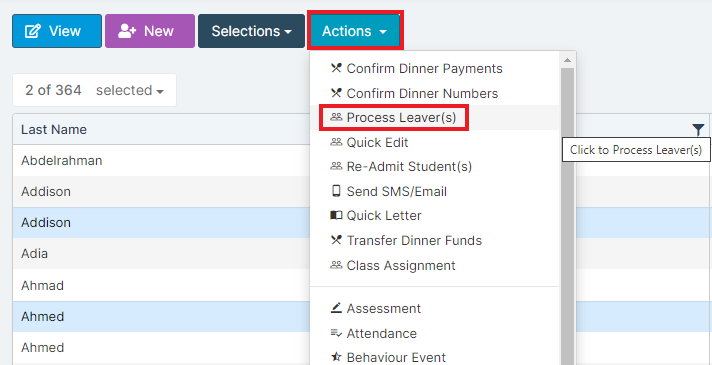Click the pencil icon next to Assessment
712x365 pixels.
pyautogui.click(x=336, y=308)
